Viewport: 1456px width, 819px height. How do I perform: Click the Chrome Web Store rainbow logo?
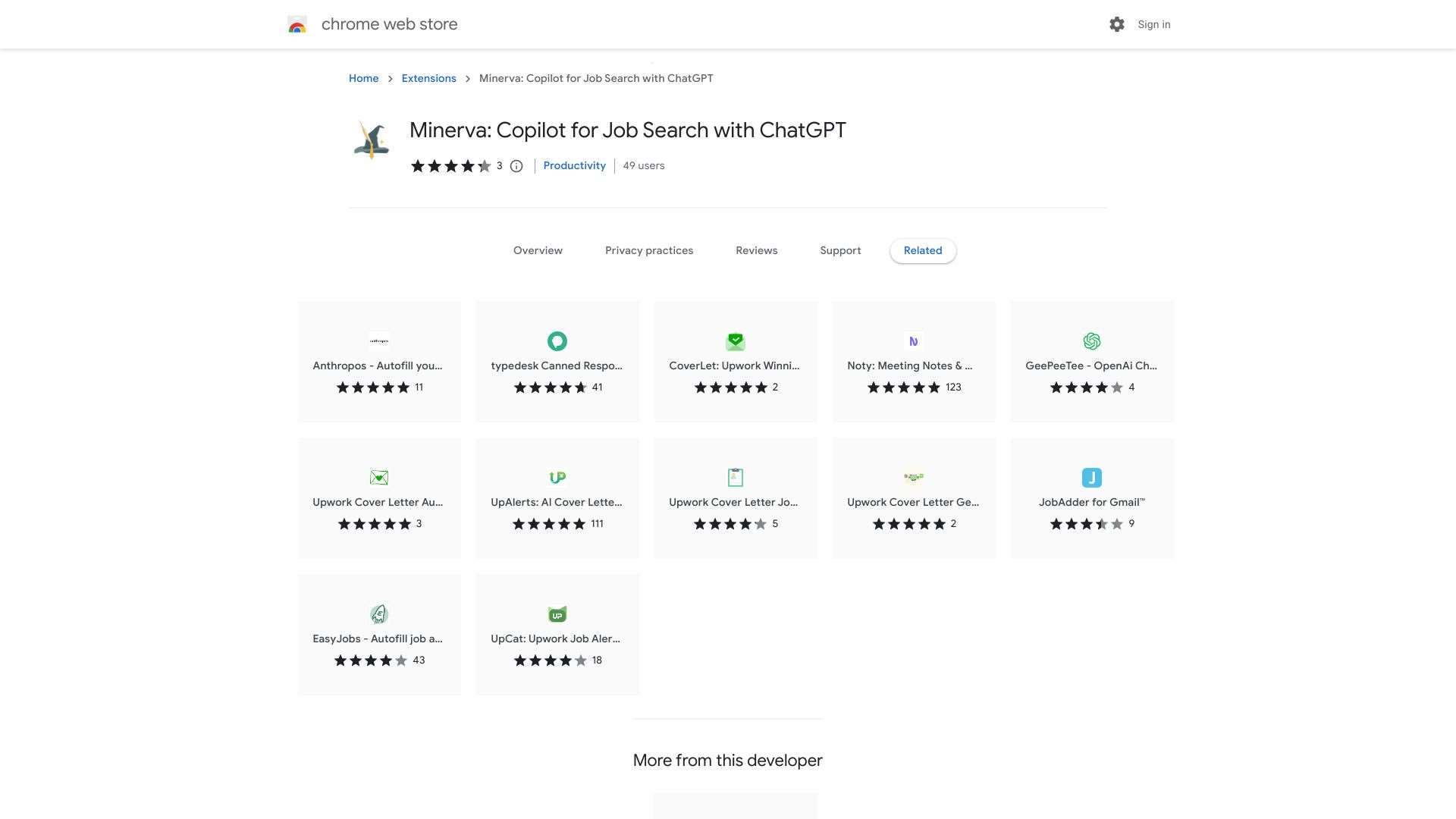tap(297, 25)
